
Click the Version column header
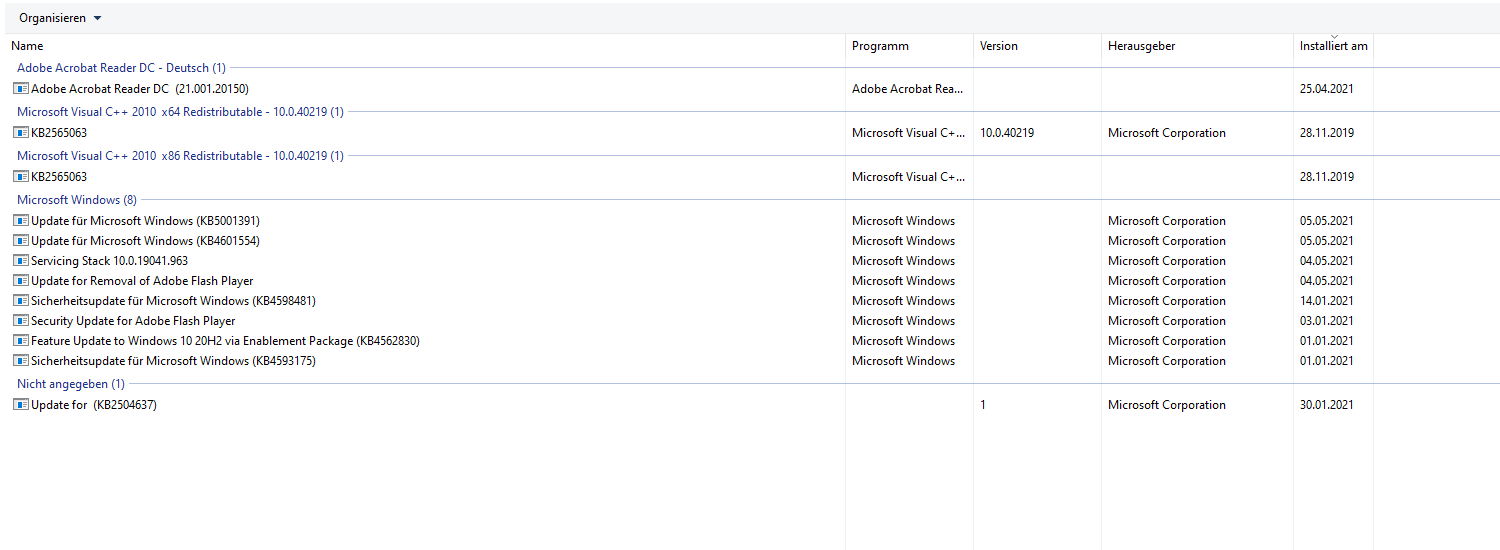click(998, 46)
